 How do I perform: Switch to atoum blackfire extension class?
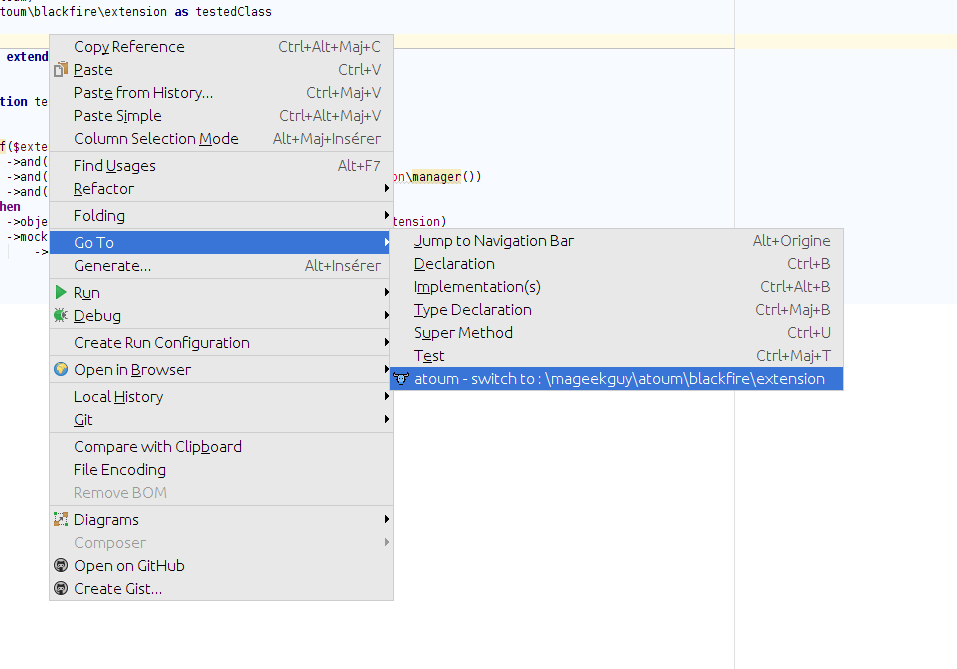click(x=616, y=378)
